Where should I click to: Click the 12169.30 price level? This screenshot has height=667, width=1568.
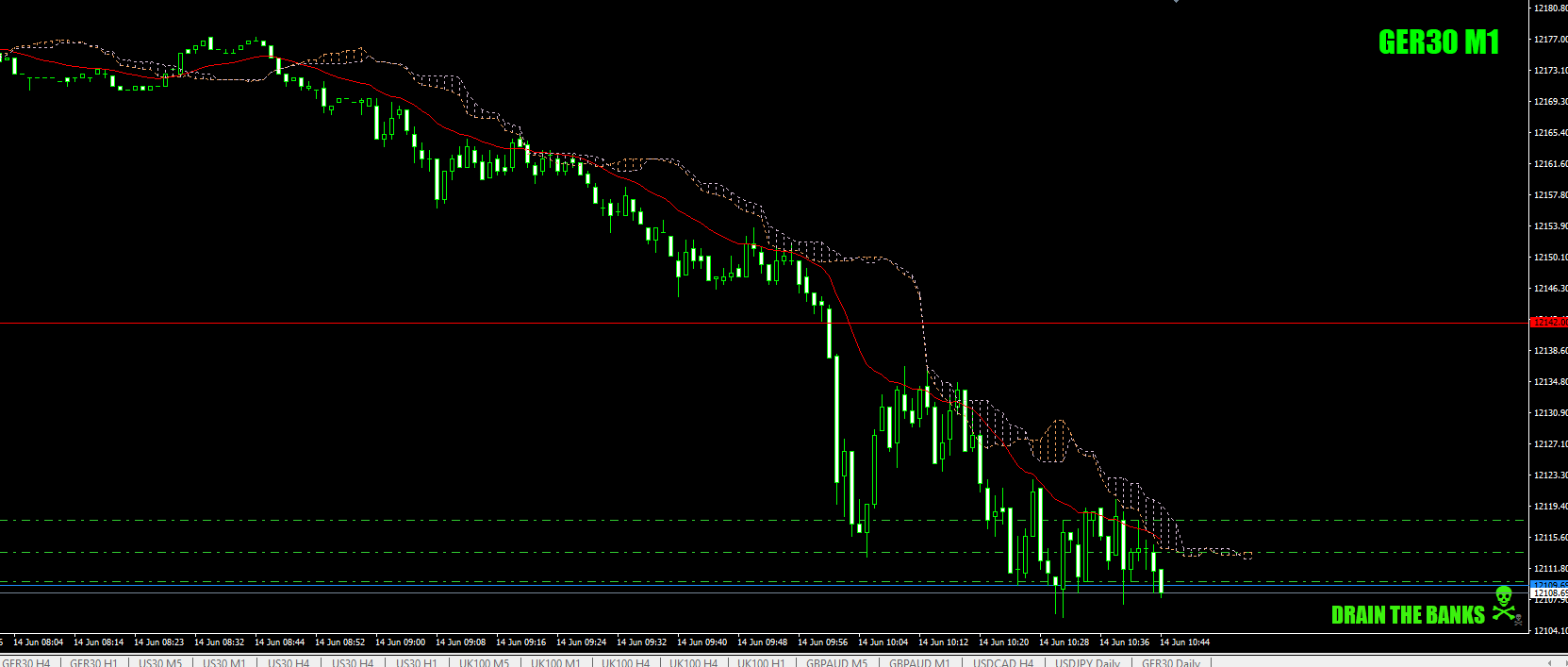pyautogui.click(x=1551, y=101)
